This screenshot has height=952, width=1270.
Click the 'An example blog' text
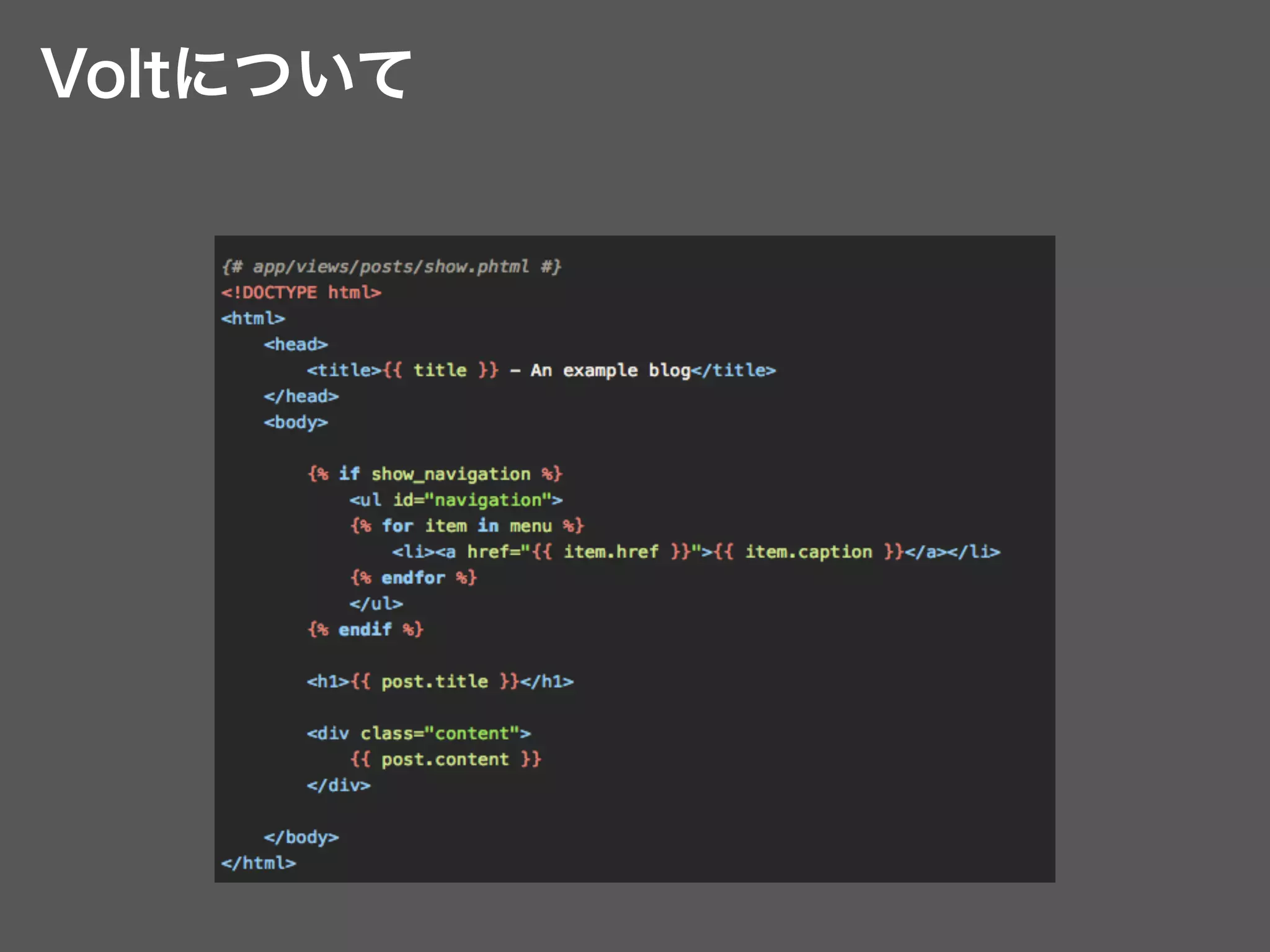tap(610, 371)
